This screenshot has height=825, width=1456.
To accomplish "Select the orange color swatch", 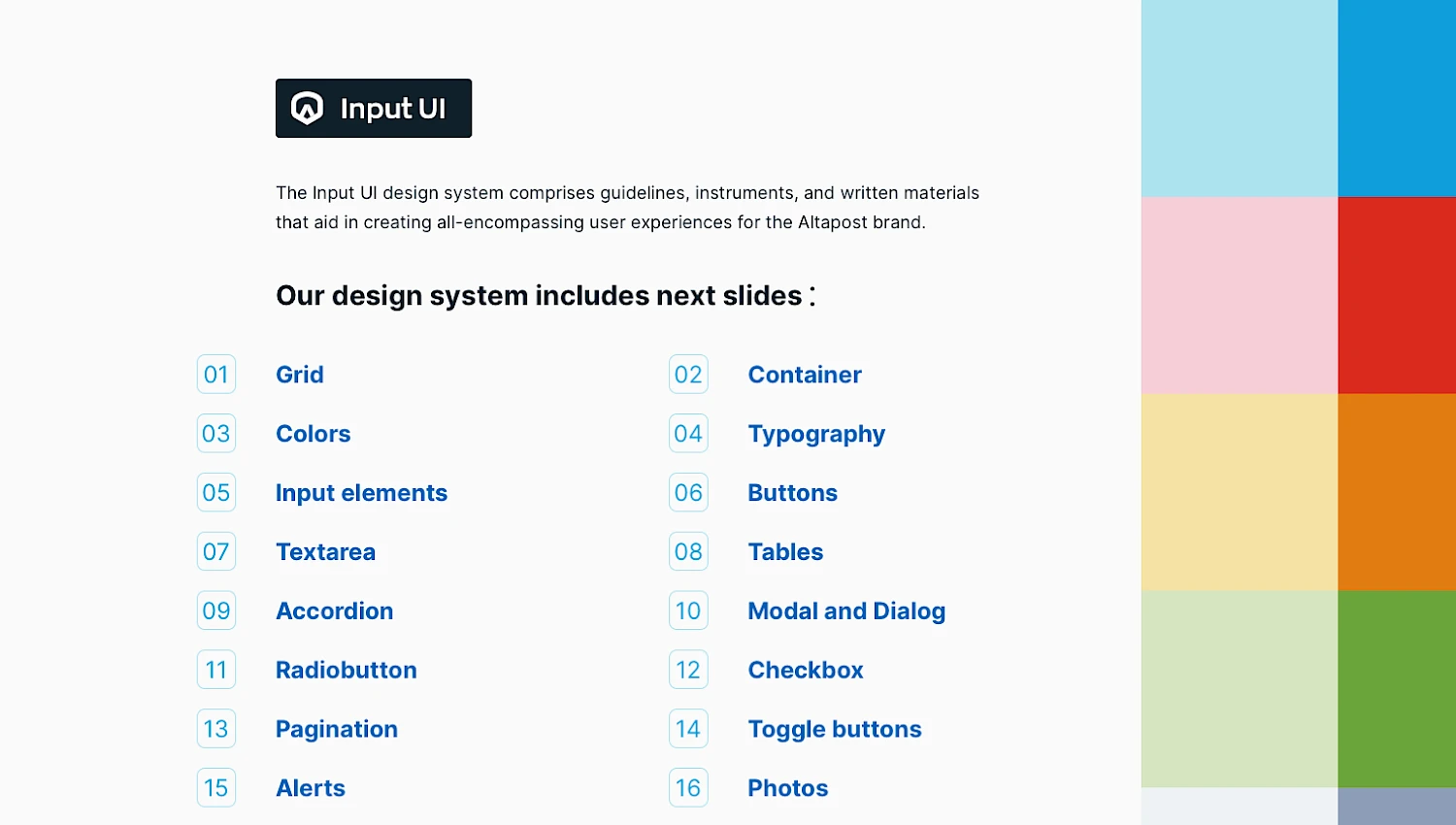I will pos(1397,492).
